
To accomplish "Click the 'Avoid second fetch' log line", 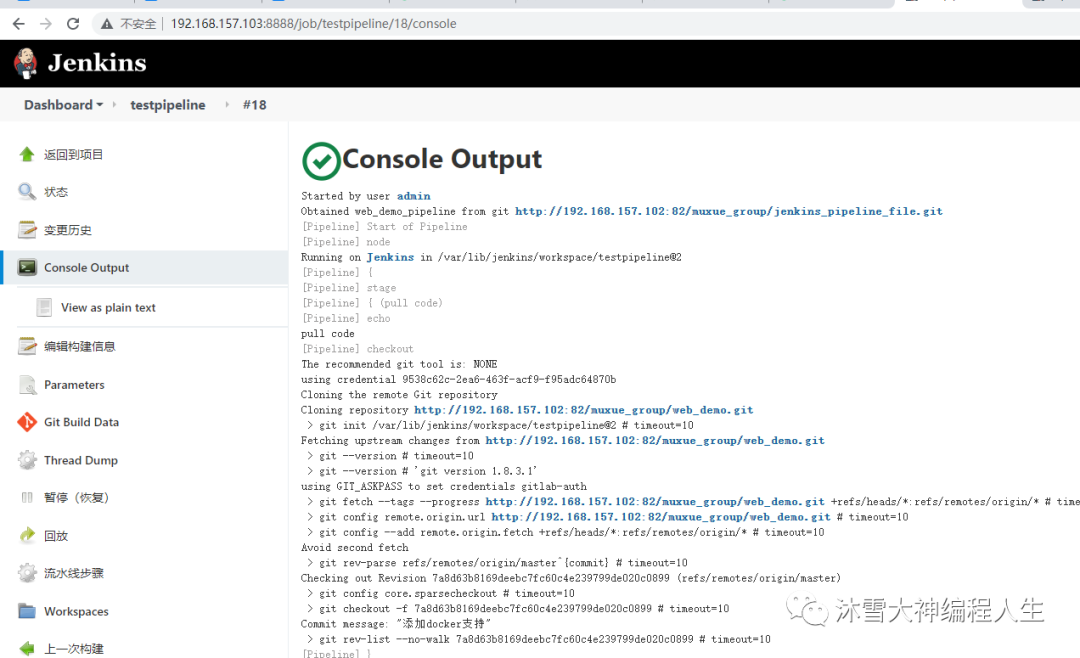I will (355, 548).
